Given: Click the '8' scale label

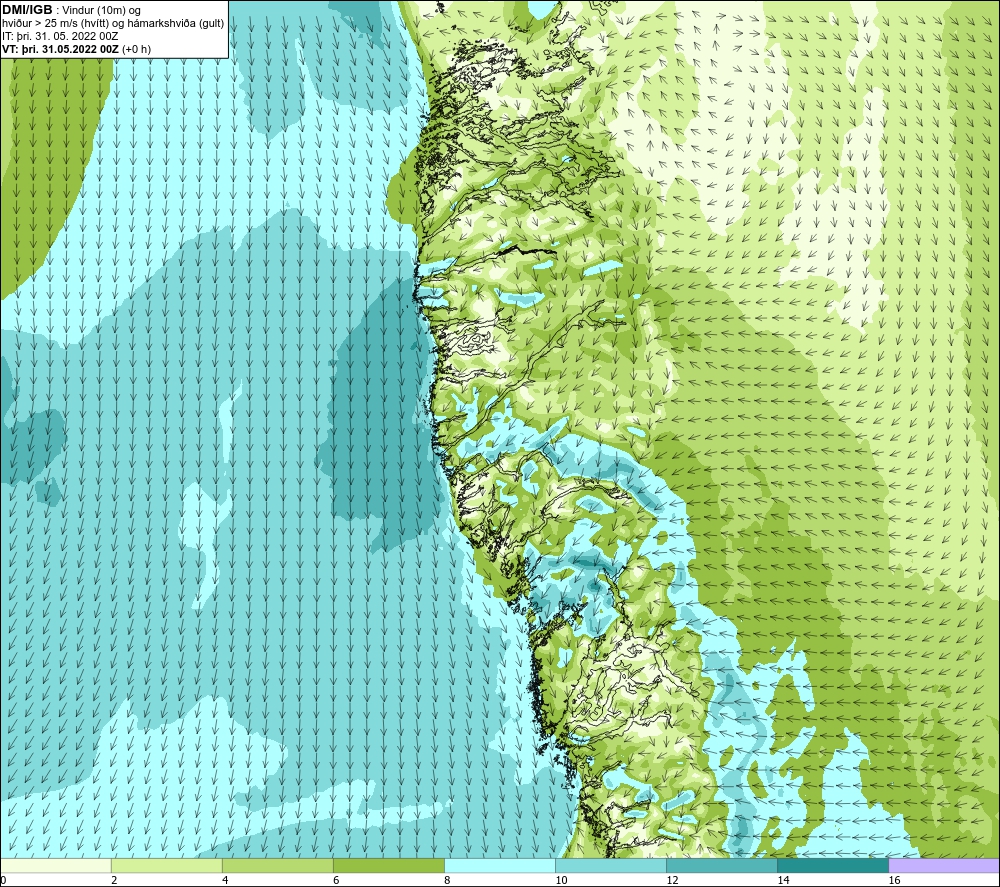Looking at the screenshot, I should 447,880.
